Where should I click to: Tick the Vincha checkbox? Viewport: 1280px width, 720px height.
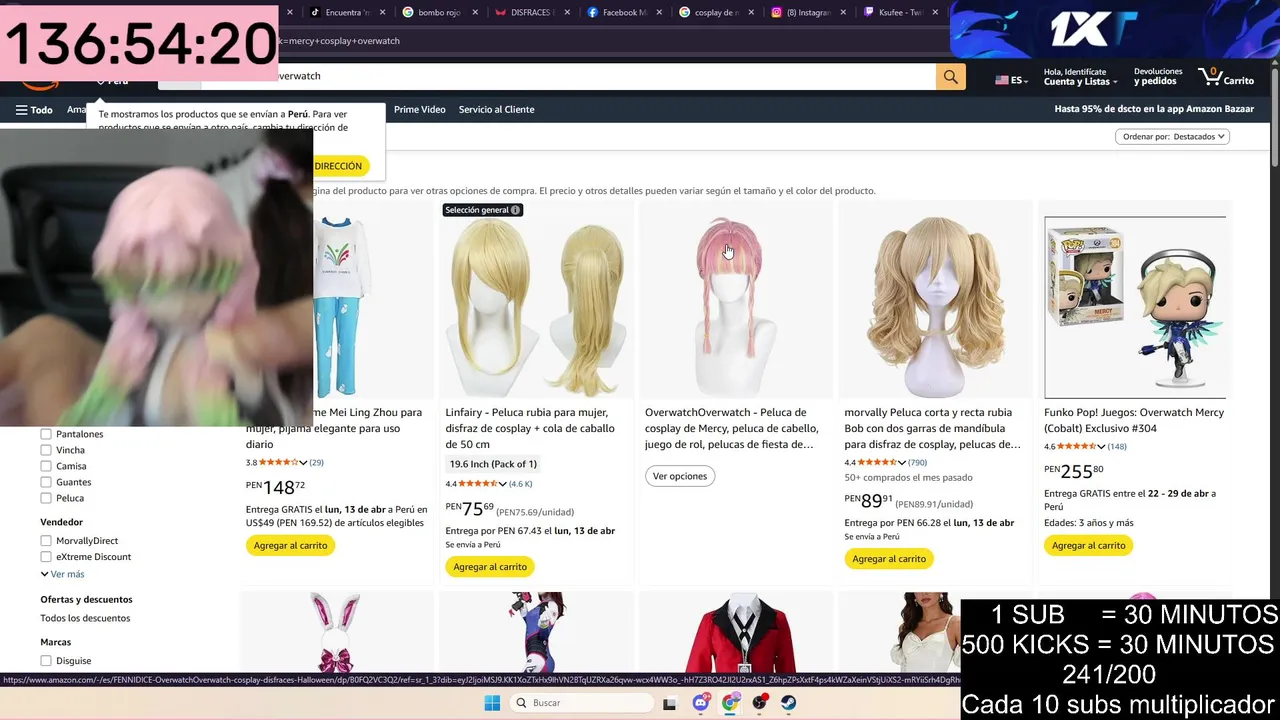click(46, 450)
